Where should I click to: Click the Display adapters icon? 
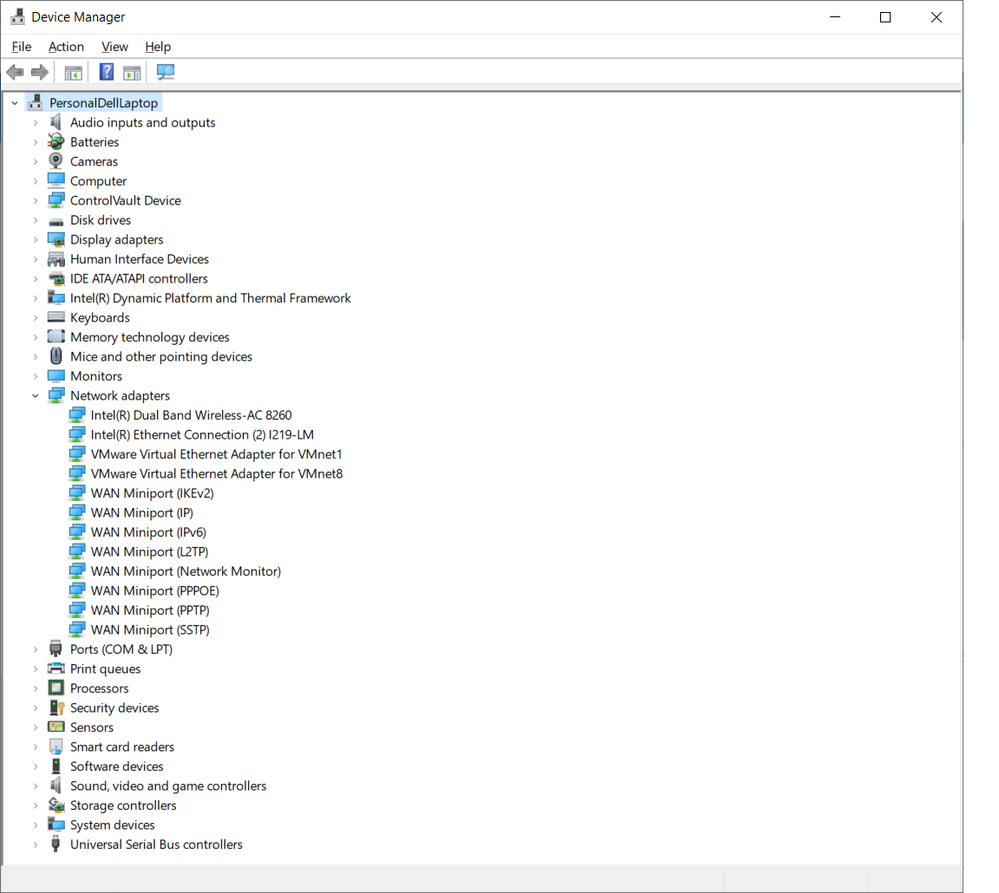tap(56, 239)
